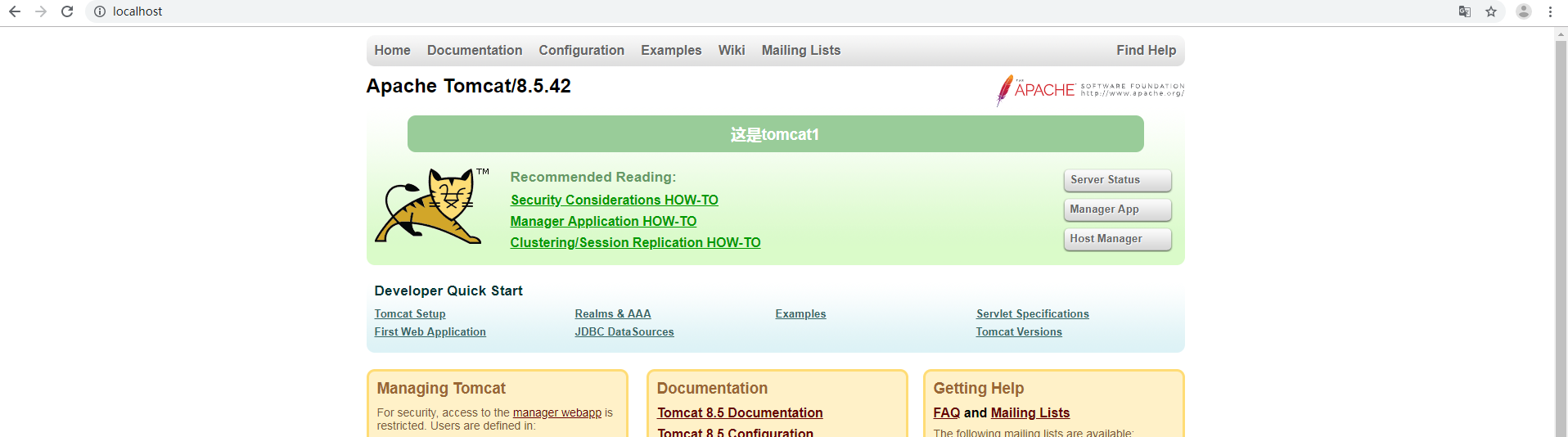Open the Tomcat Versions link

[1019, 331]
